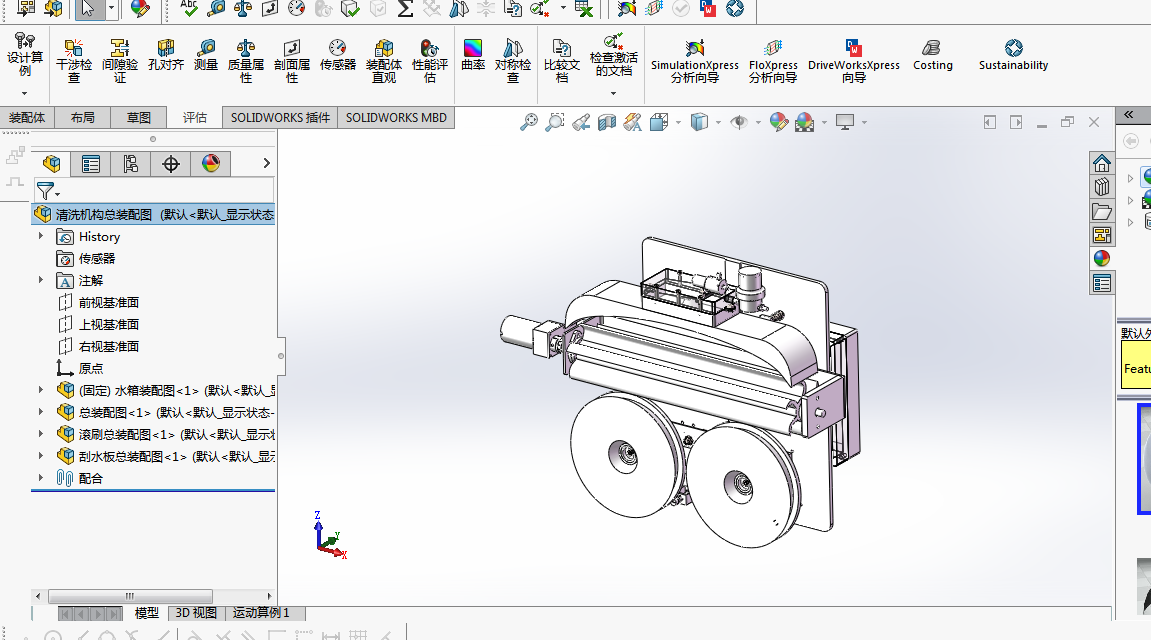The image size is (1151, 640).
Task: Switch to DisplayManager tab
Action: (211, 164)
